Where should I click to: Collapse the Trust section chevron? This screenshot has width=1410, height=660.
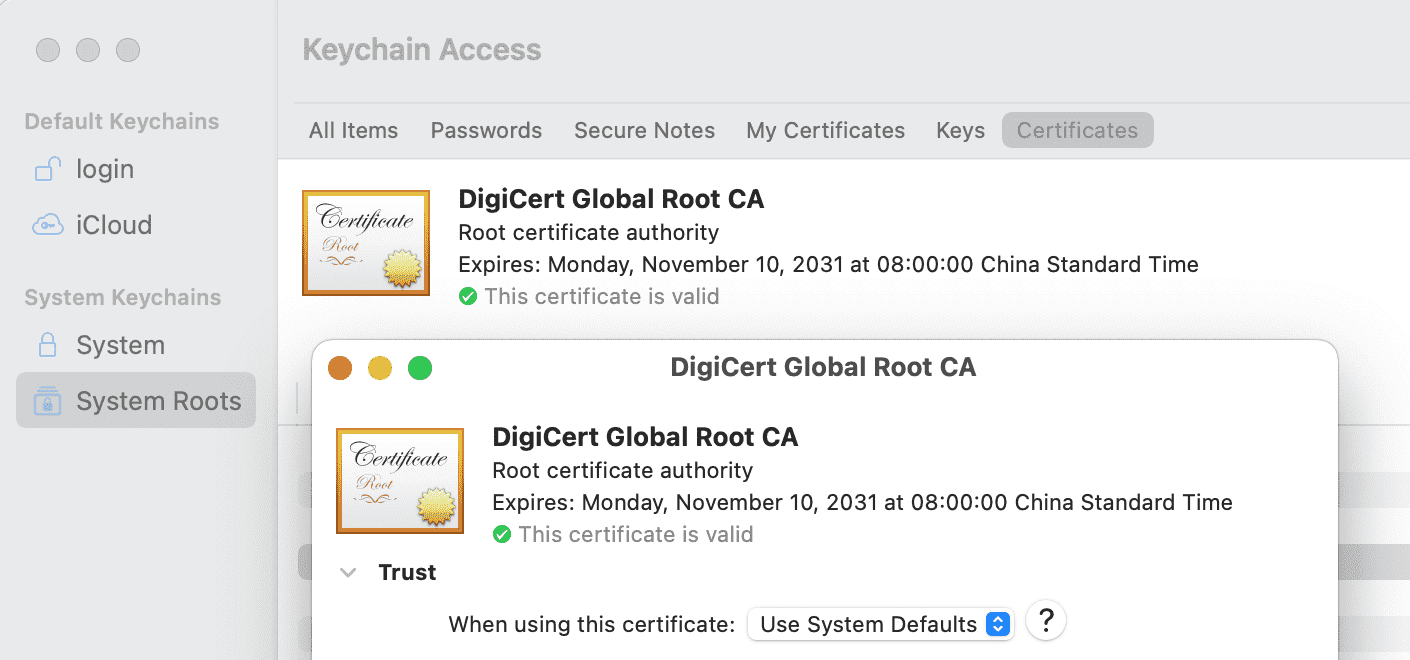tap(348, 573)
